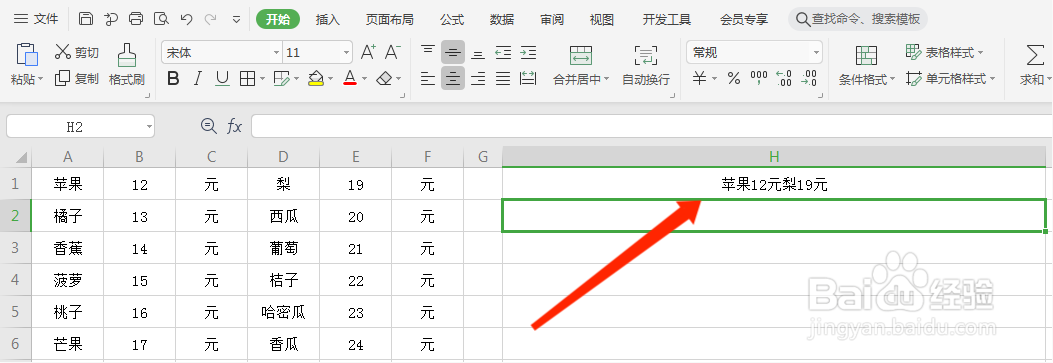Open the font name dropdown 宋体
1053x363 pixels.
click(x=276, y=52)
